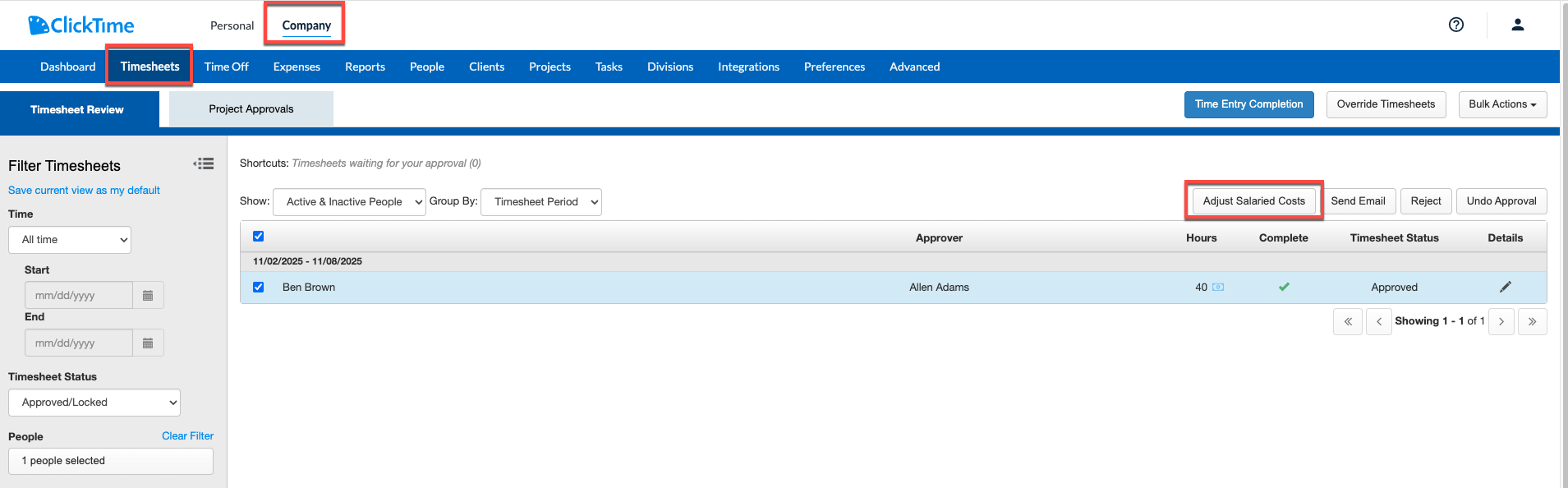Click the Timesheet Status column header
The image size is (1568, 488).
(1394, 238)
